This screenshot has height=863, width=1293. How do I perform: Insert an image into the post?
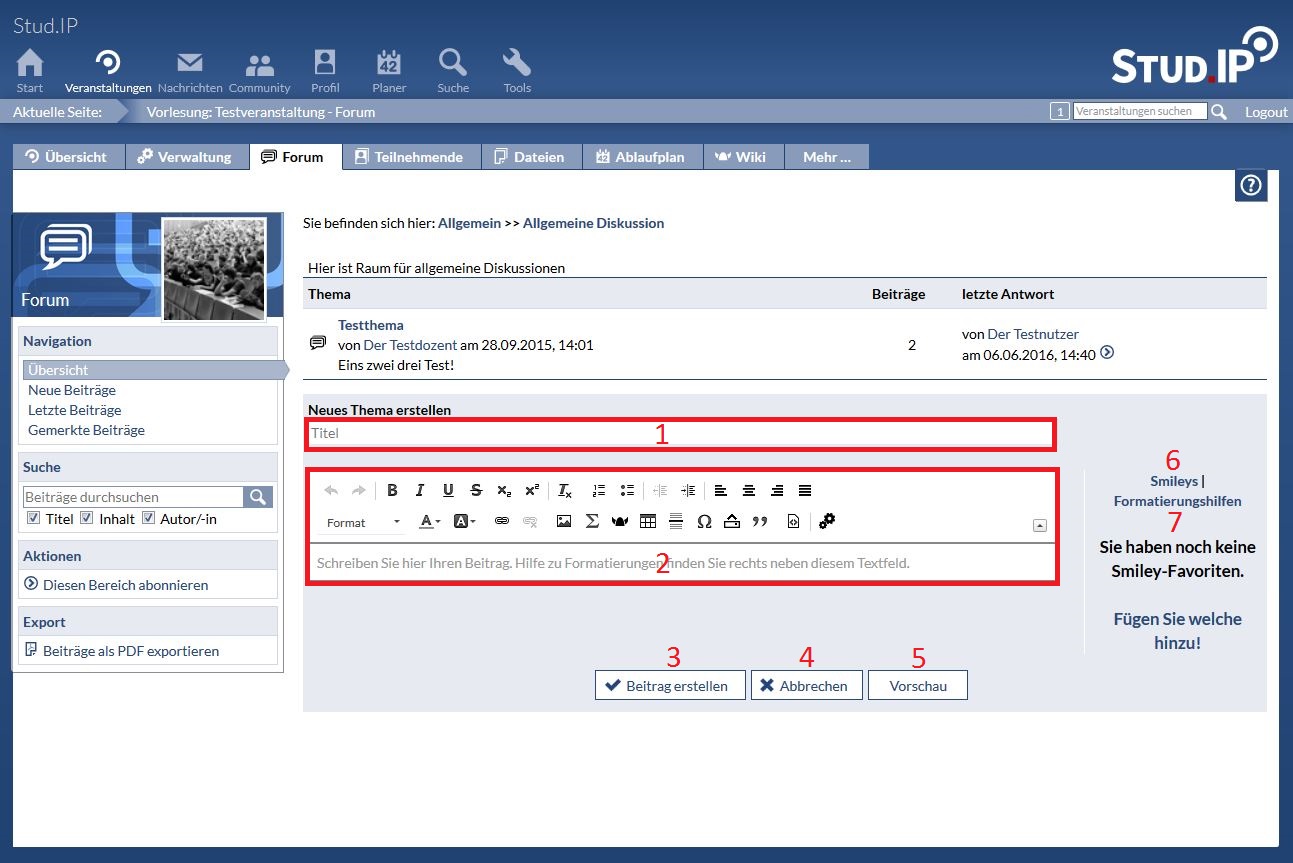[564, 521]
